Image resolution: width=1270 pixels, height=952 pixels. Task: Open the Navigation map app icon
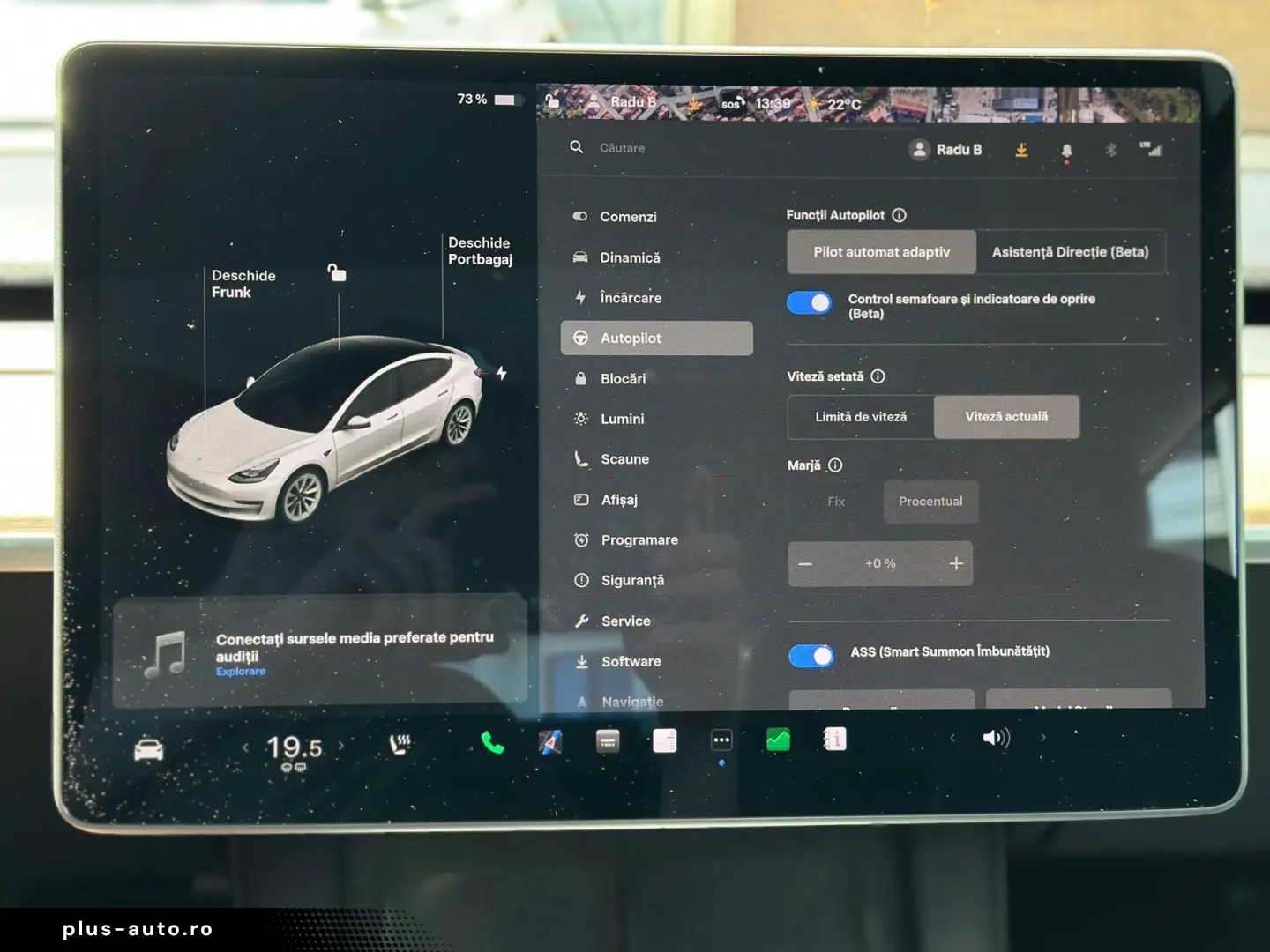point(550,742)
